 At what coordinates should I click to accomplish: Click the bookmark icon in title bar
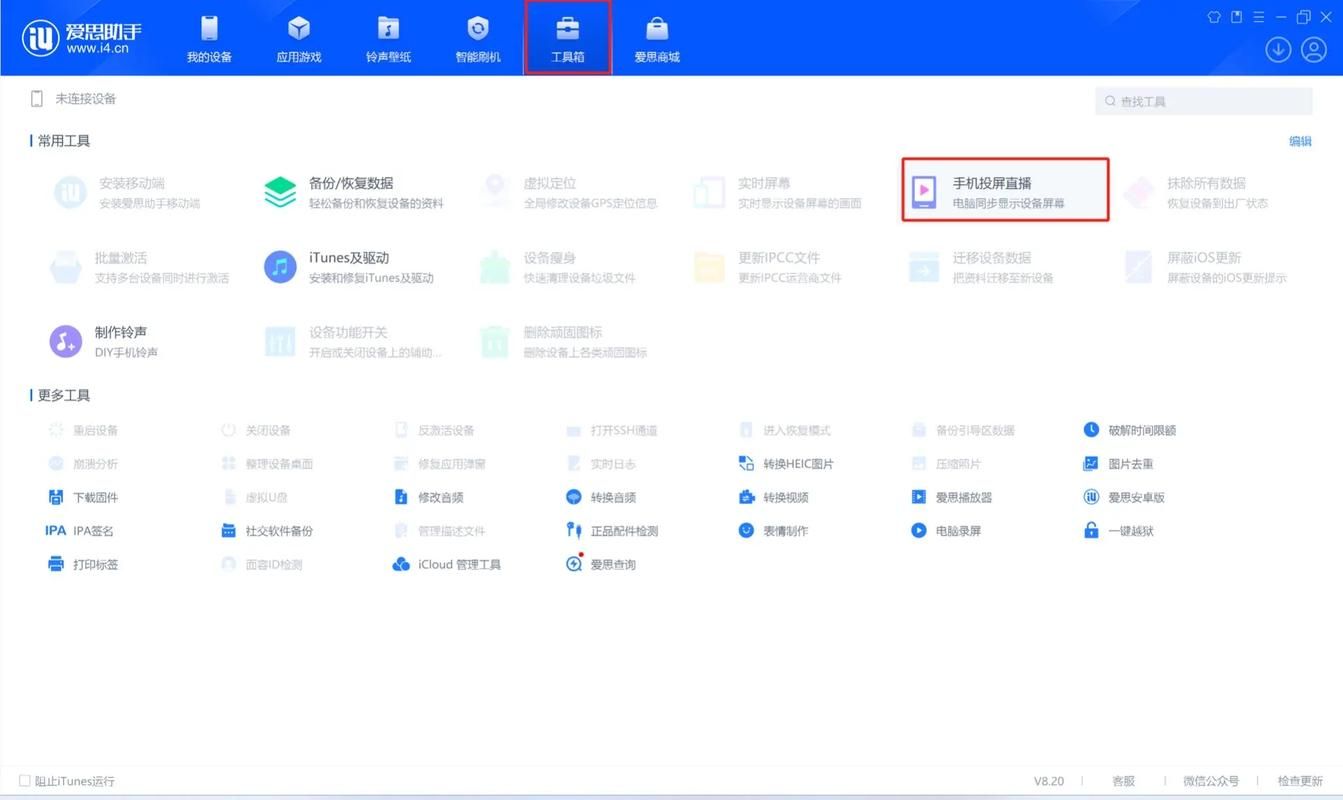(1237, 17)
